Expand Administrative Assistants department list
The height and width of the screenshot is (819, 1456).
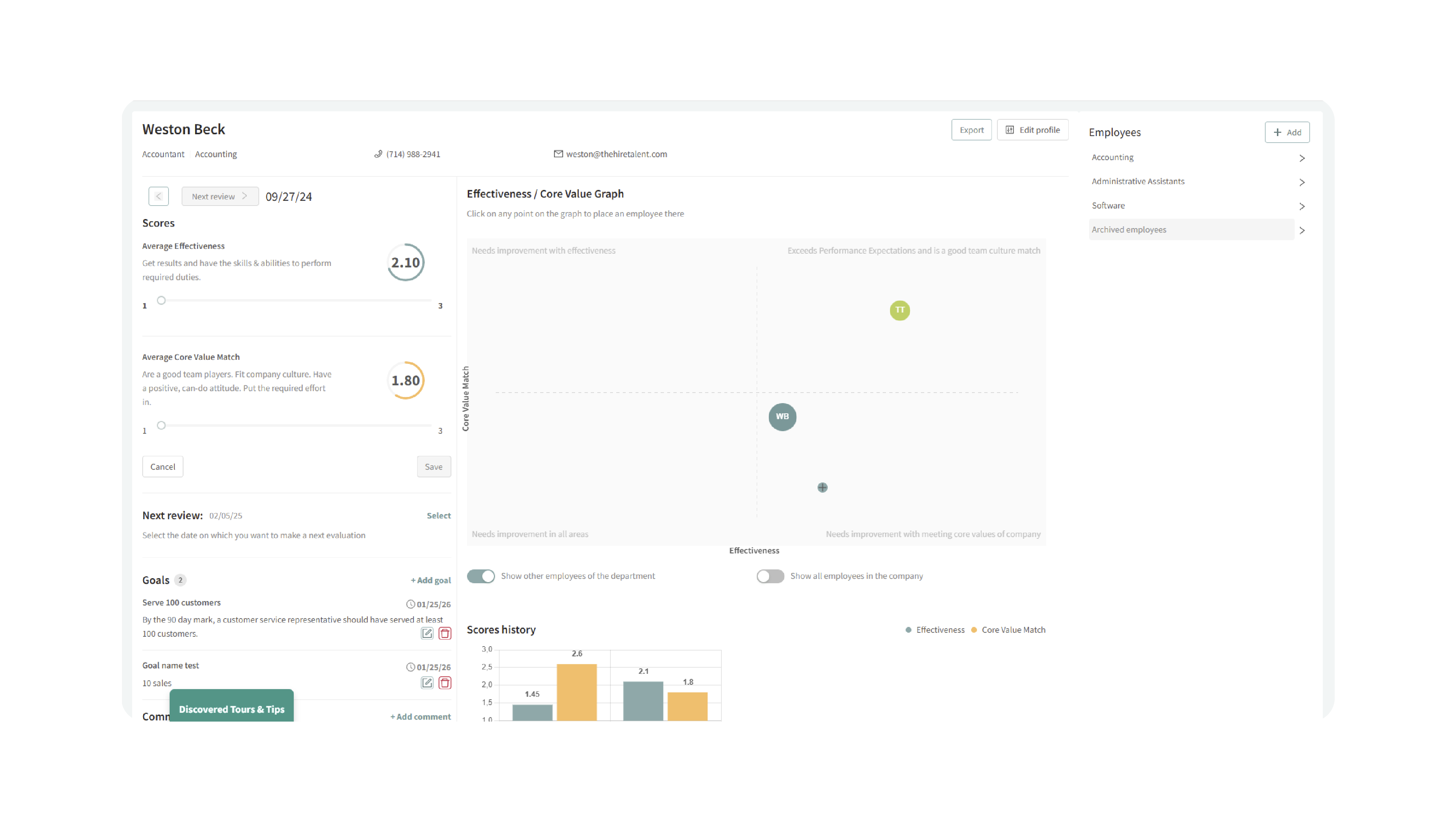pos(1302,182)
